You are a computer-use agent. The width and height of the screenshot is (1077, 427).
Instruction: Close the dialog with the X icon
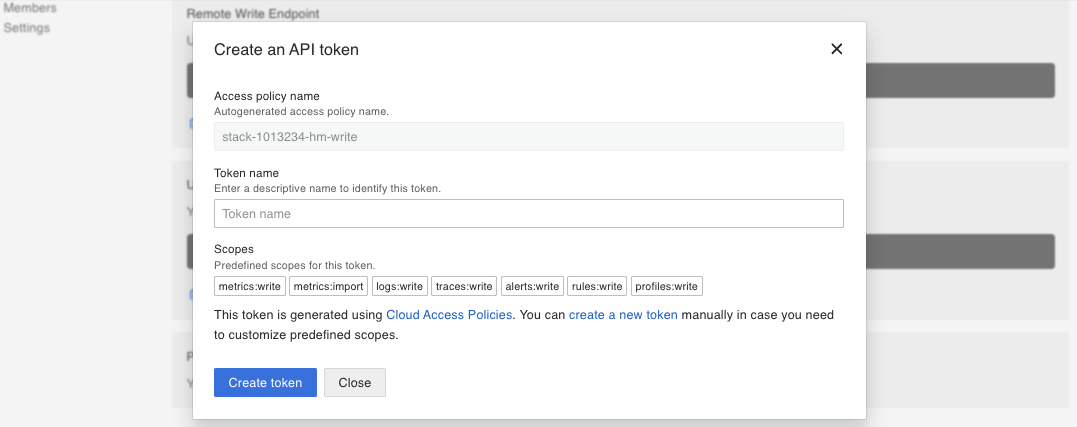point(837,49)
